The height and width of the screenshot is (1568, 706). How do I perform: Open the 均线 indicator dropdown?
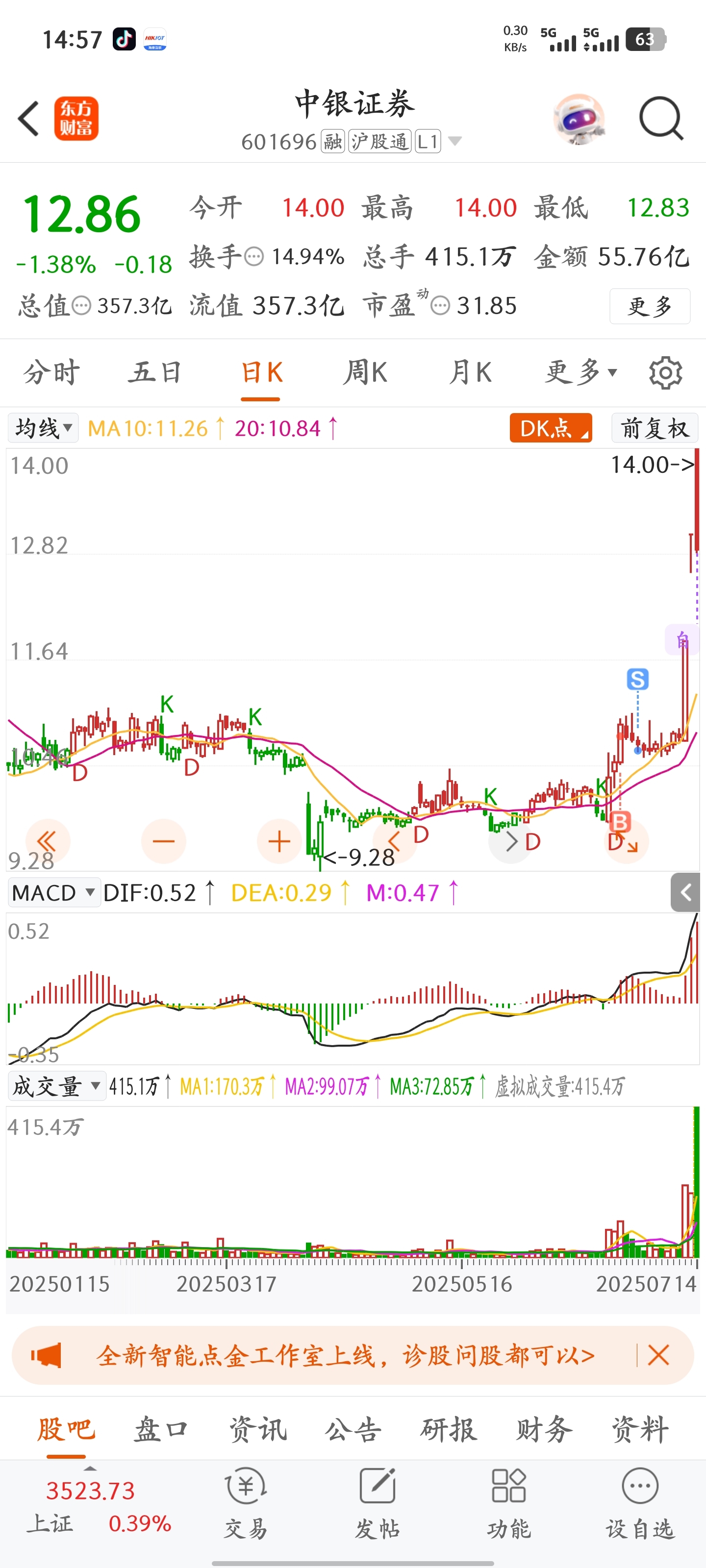click(x=43, y=428)
